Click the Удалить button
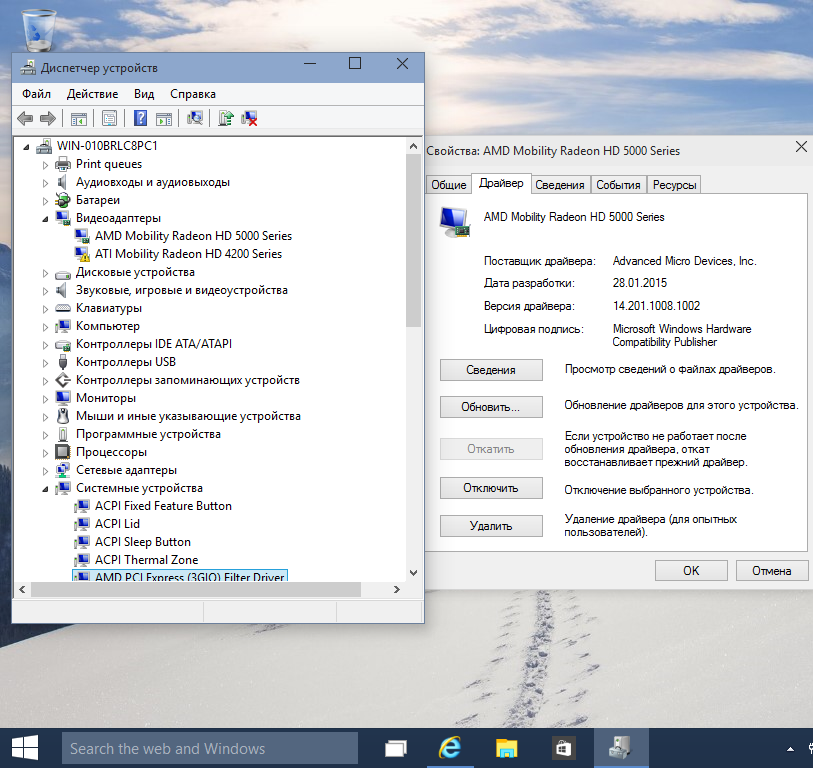The image size is (813, 768). pyautogui.click(x=491, y=526)
